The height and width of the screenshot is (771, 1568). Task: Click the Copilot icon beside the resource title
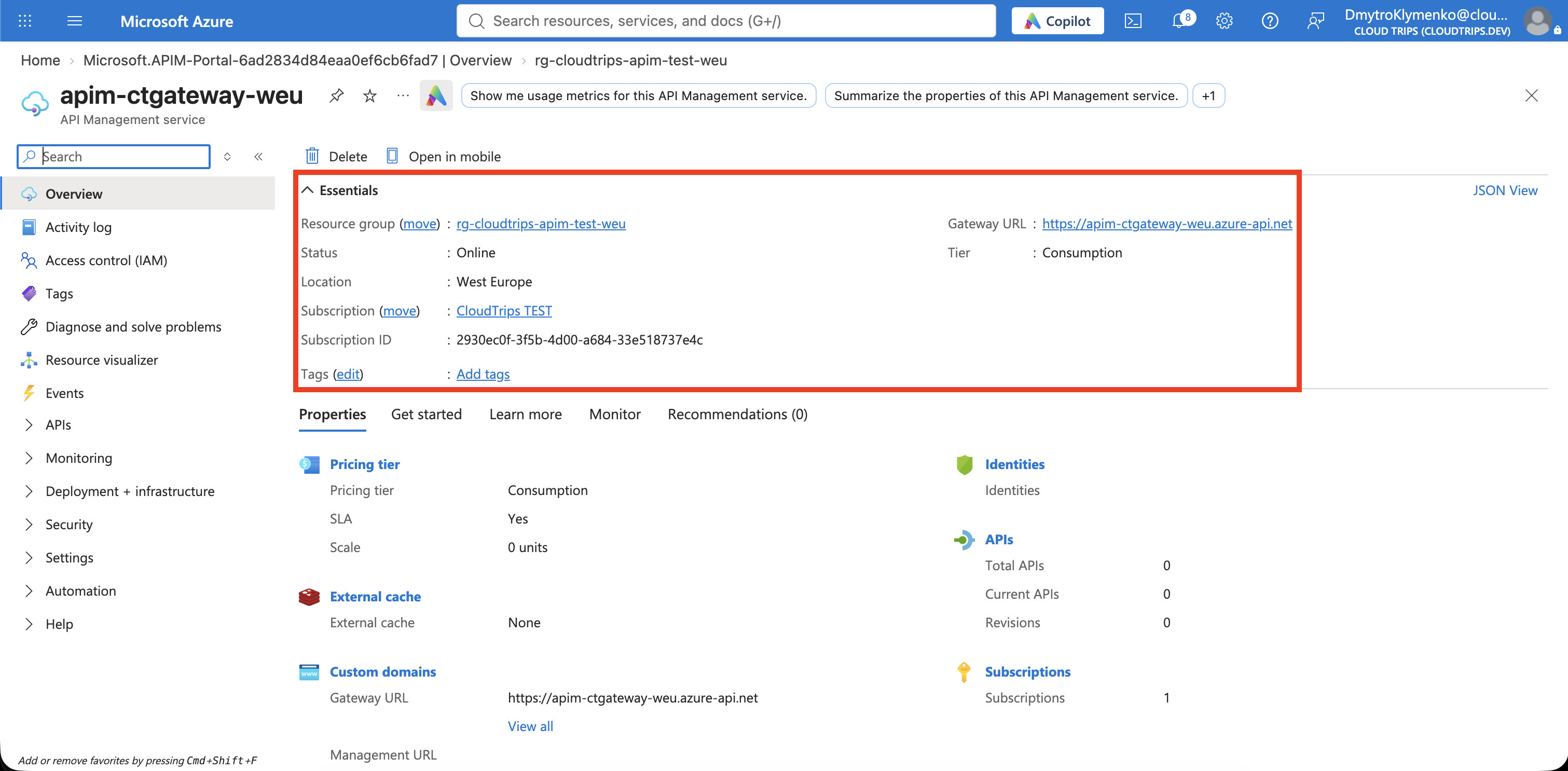pos(436,95)
